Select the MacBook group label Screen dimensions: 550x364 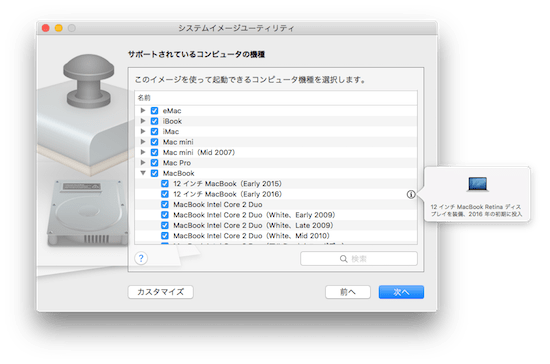point(179,173)
